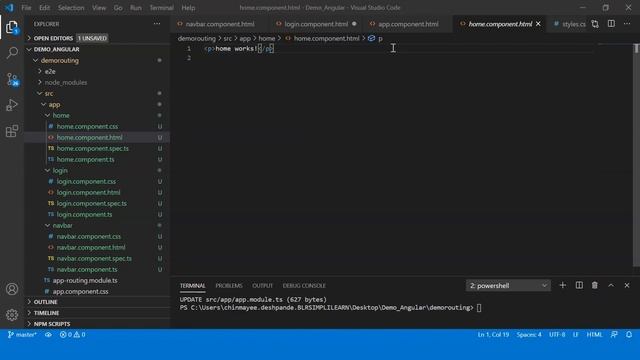
Task: Collapse the navbar folder
Action: click(97, 225)
